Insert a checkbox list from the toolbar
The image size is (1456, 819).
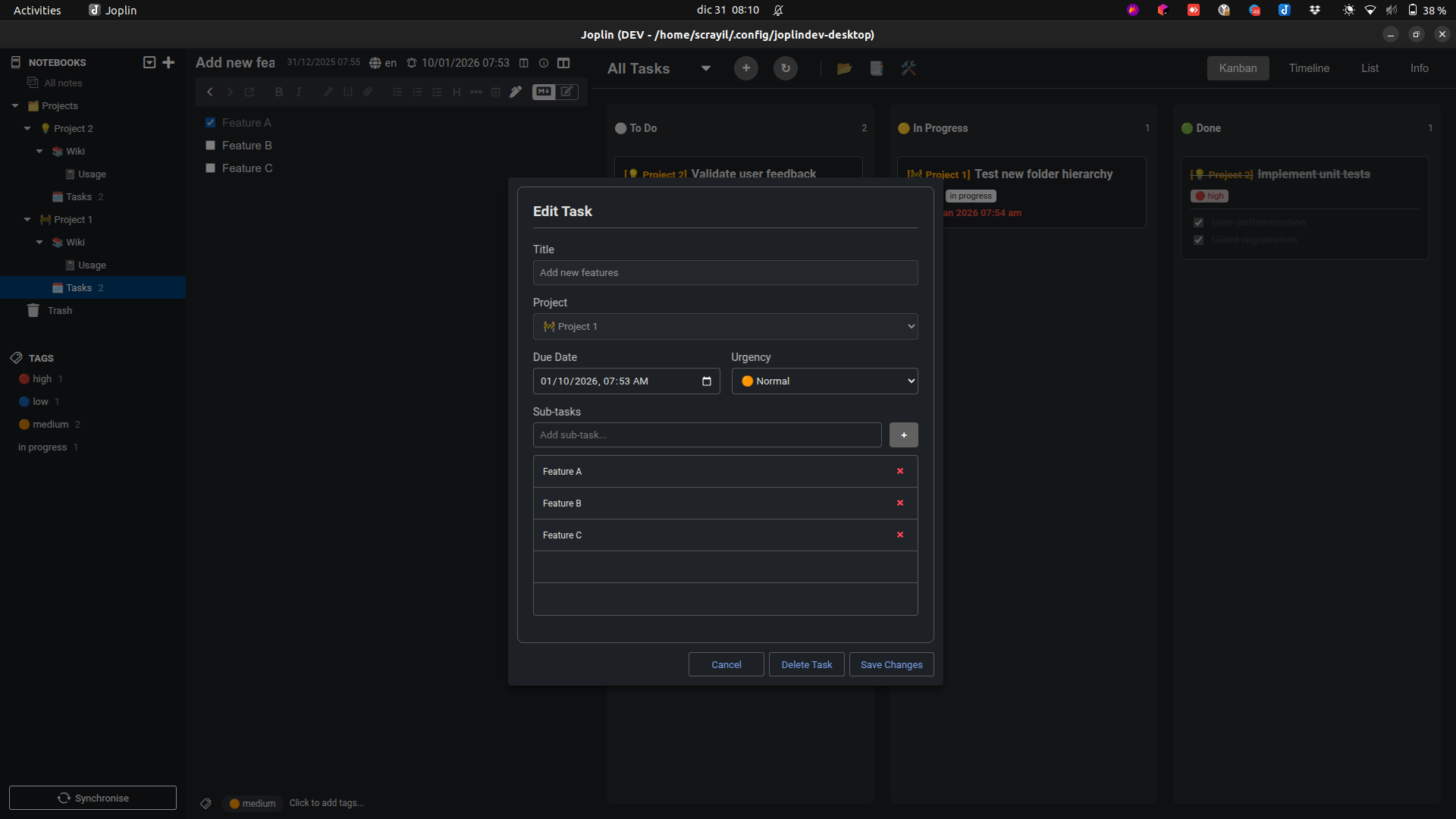[437, 92]
